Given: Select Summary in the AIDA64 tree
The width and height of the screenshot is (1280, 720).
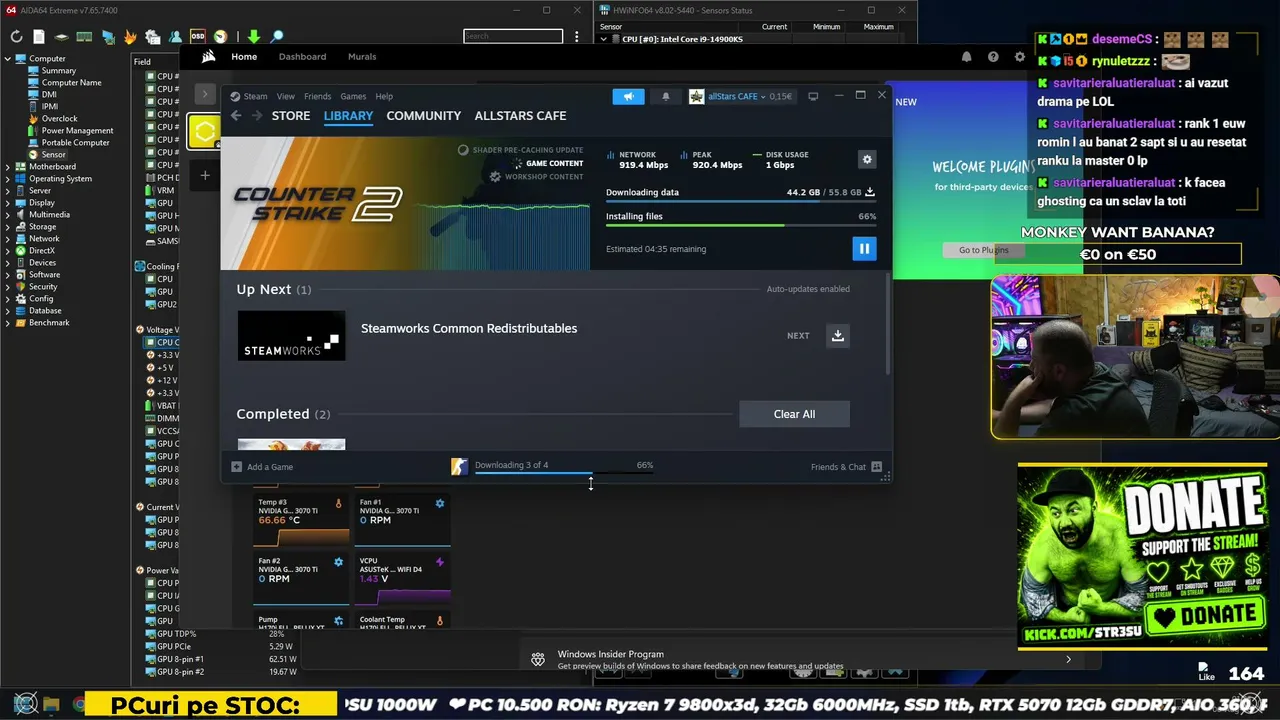Looking at the screenshot, I should pos(59,71).
